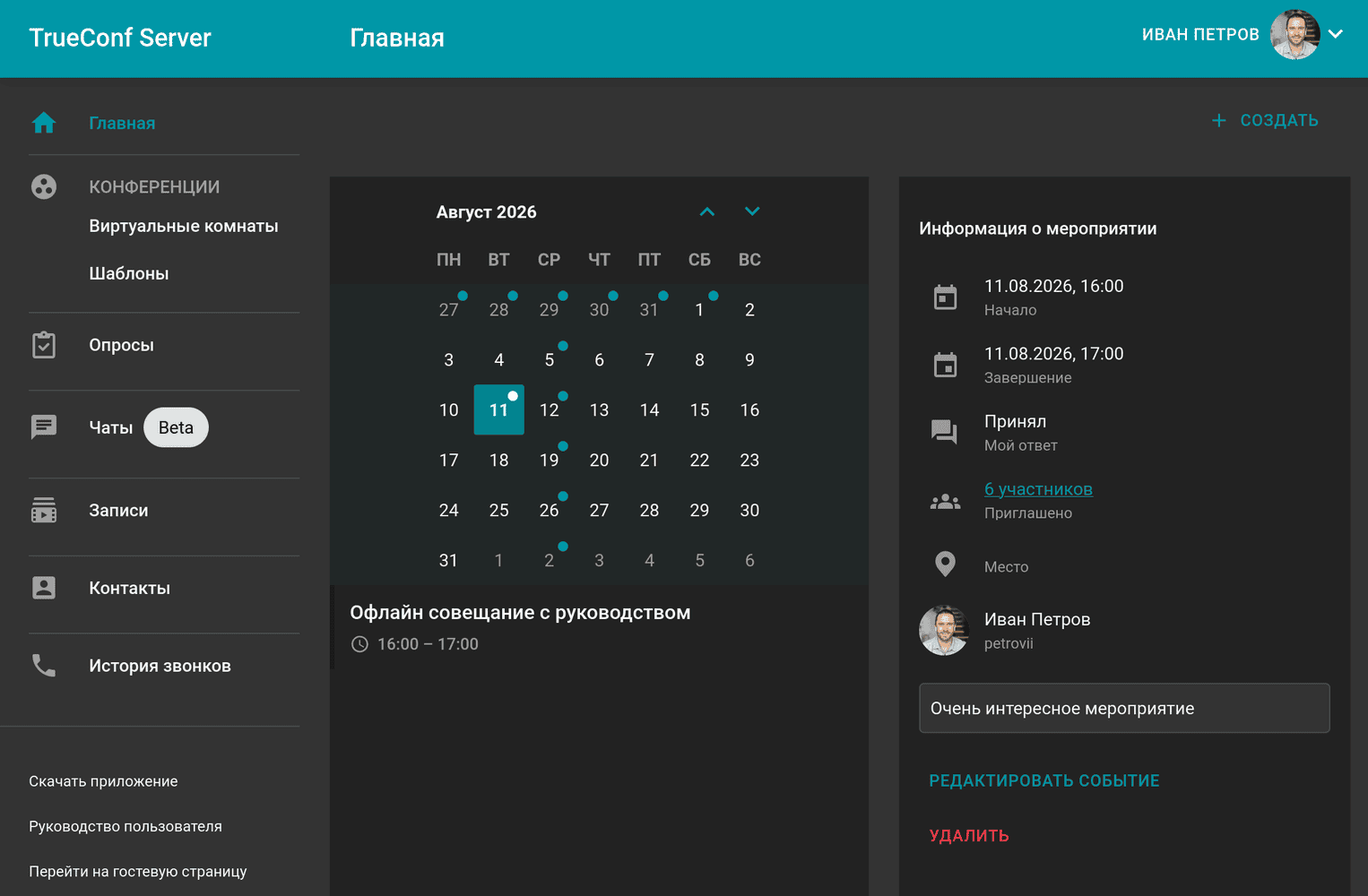Viewport: 1368px width, 896px height.
Task: Click the recordings film icon
Action: (x=44, y=510)
